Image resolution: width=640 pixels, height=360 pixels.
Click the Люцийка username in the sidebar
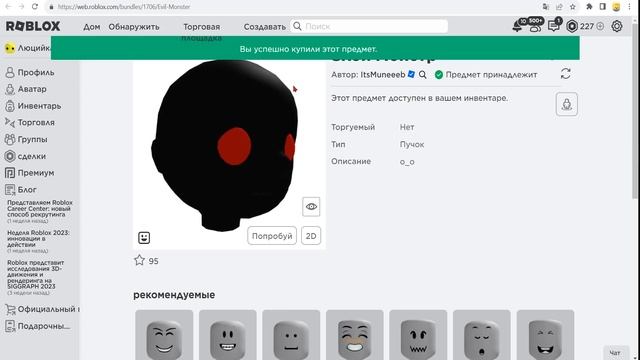coord(33,48)
